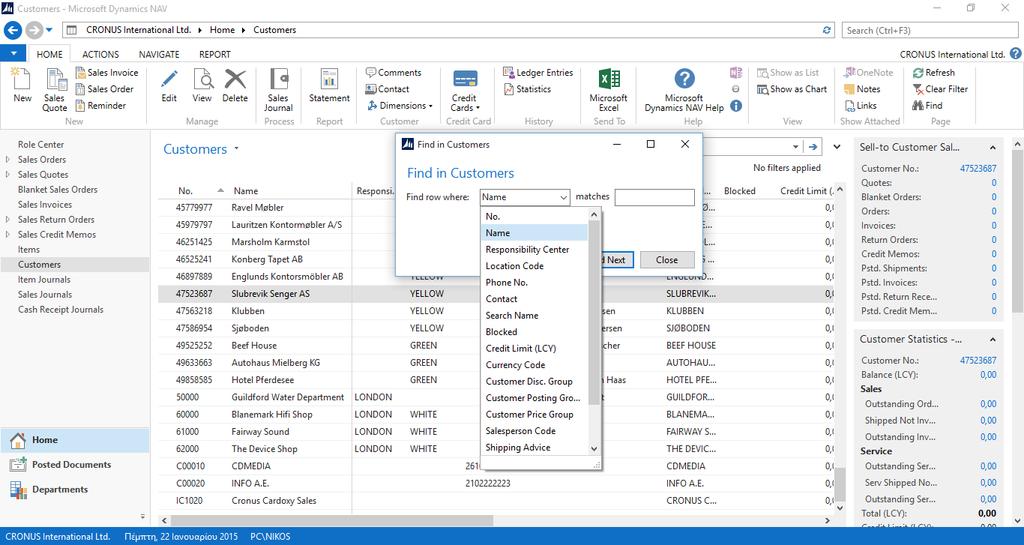Open Notes from the ribbon
This screenshot has width=1024, height=545.
(x=861, y=89)
